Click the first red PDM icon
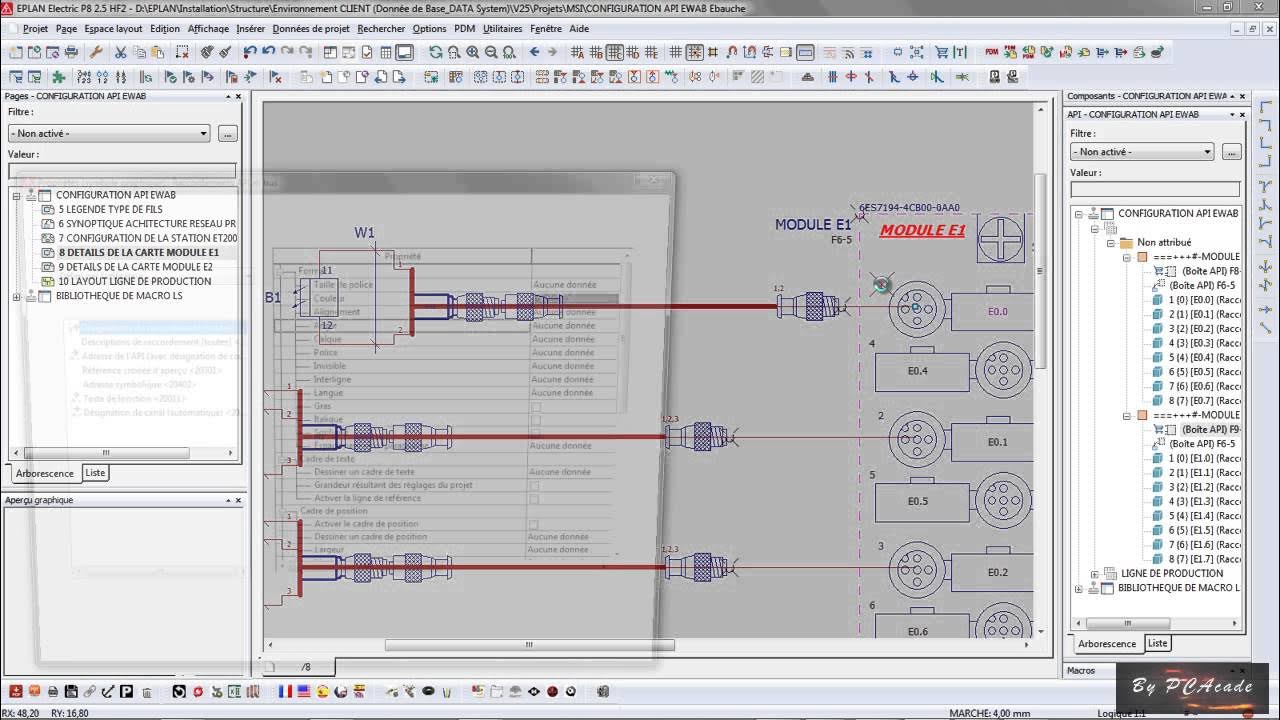 (x=992, y=52)
